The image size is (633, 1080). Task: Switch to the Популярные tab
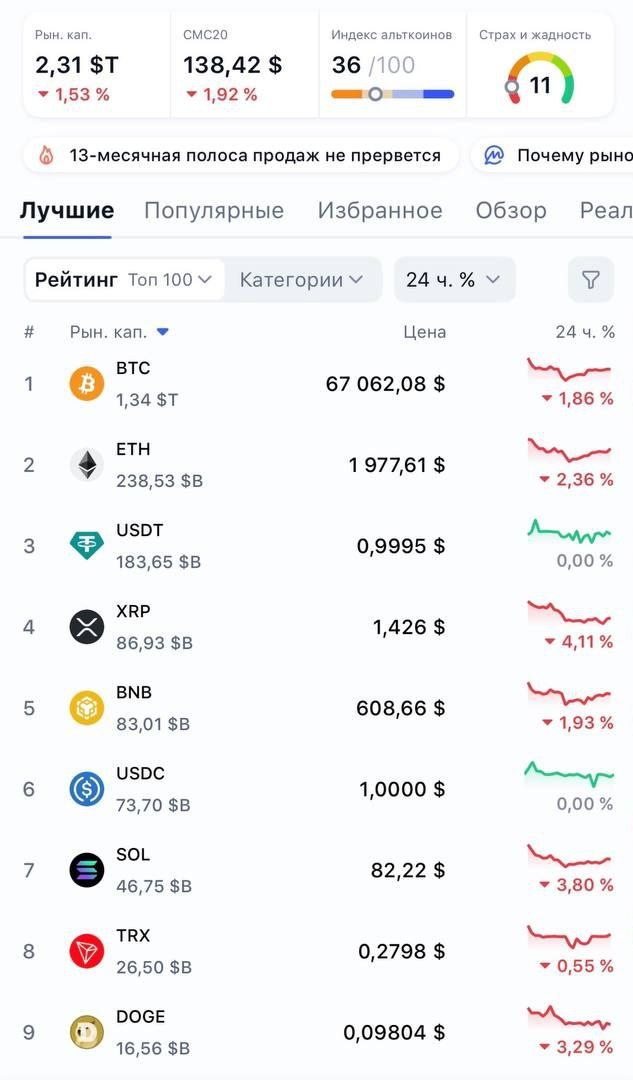(214, 211)
